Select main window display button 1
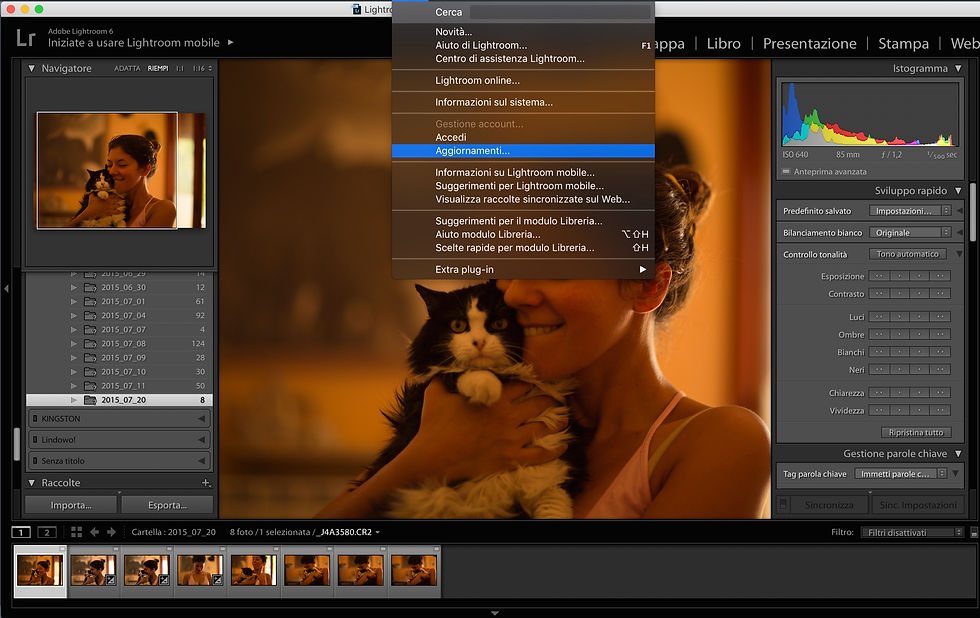The height and width of the screenshot is (618, 980). [x=21, y=532]
